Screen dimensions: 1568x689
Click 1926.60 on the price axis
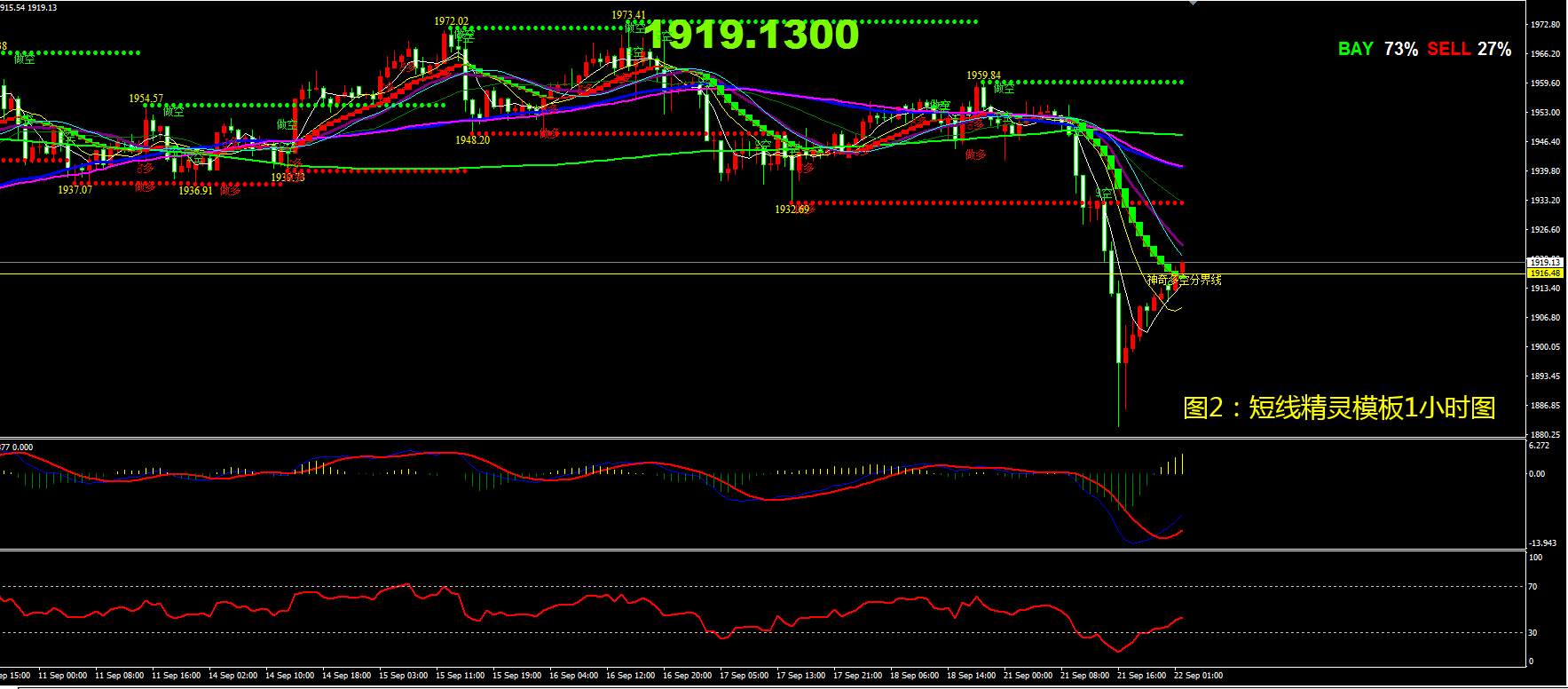(x=1546, y=230)
